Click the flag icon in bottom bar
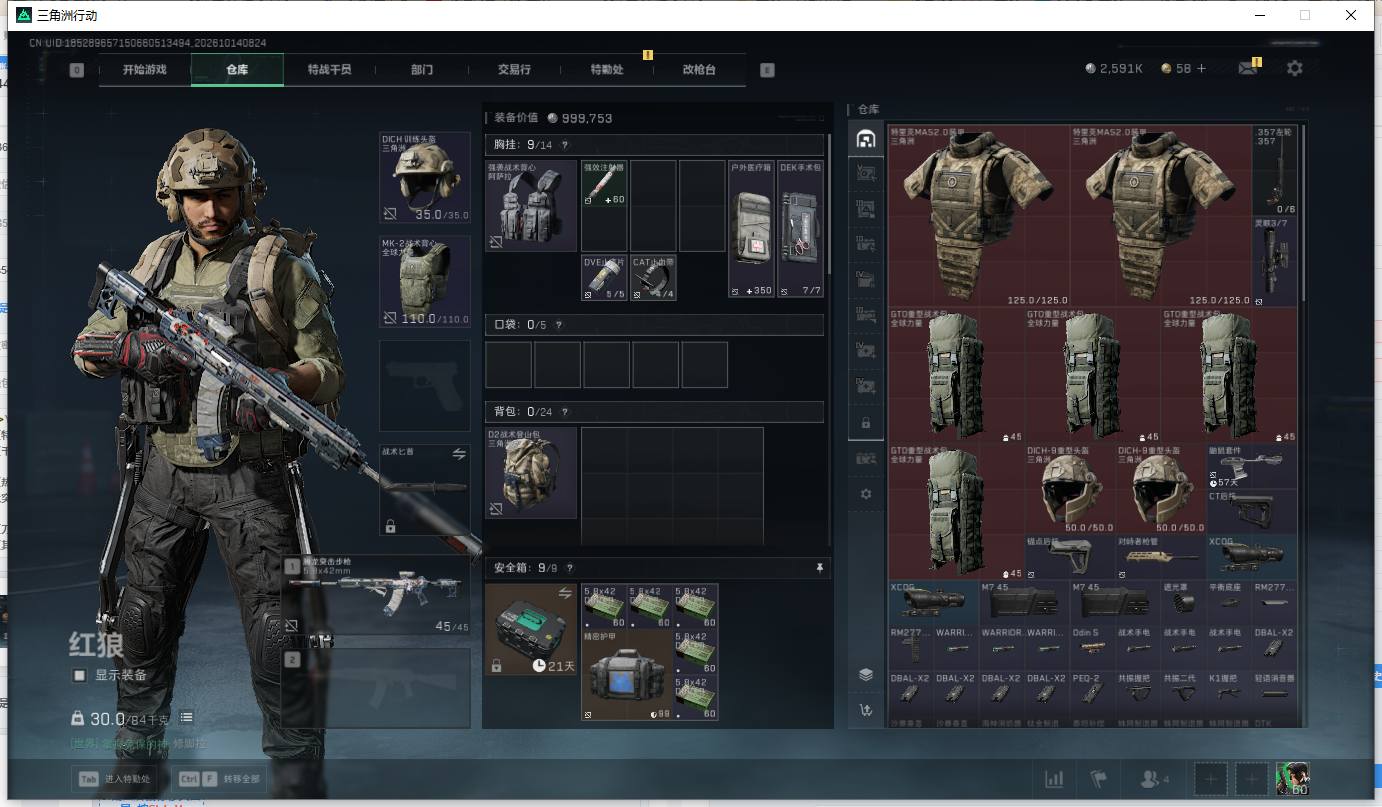1382x807 pixels. [x=1099, y=779]
